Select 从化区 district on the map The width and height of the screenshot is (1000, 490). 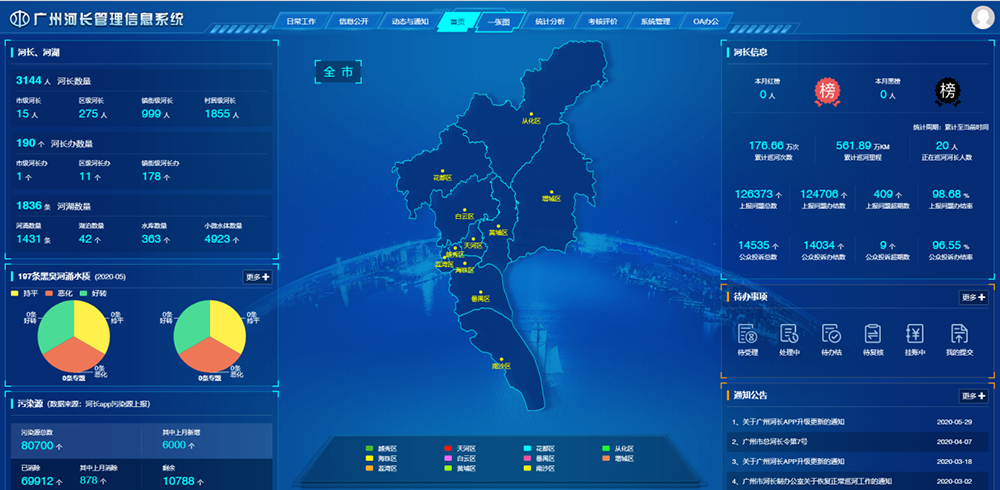pyautogui.click(x=530, y=120)
